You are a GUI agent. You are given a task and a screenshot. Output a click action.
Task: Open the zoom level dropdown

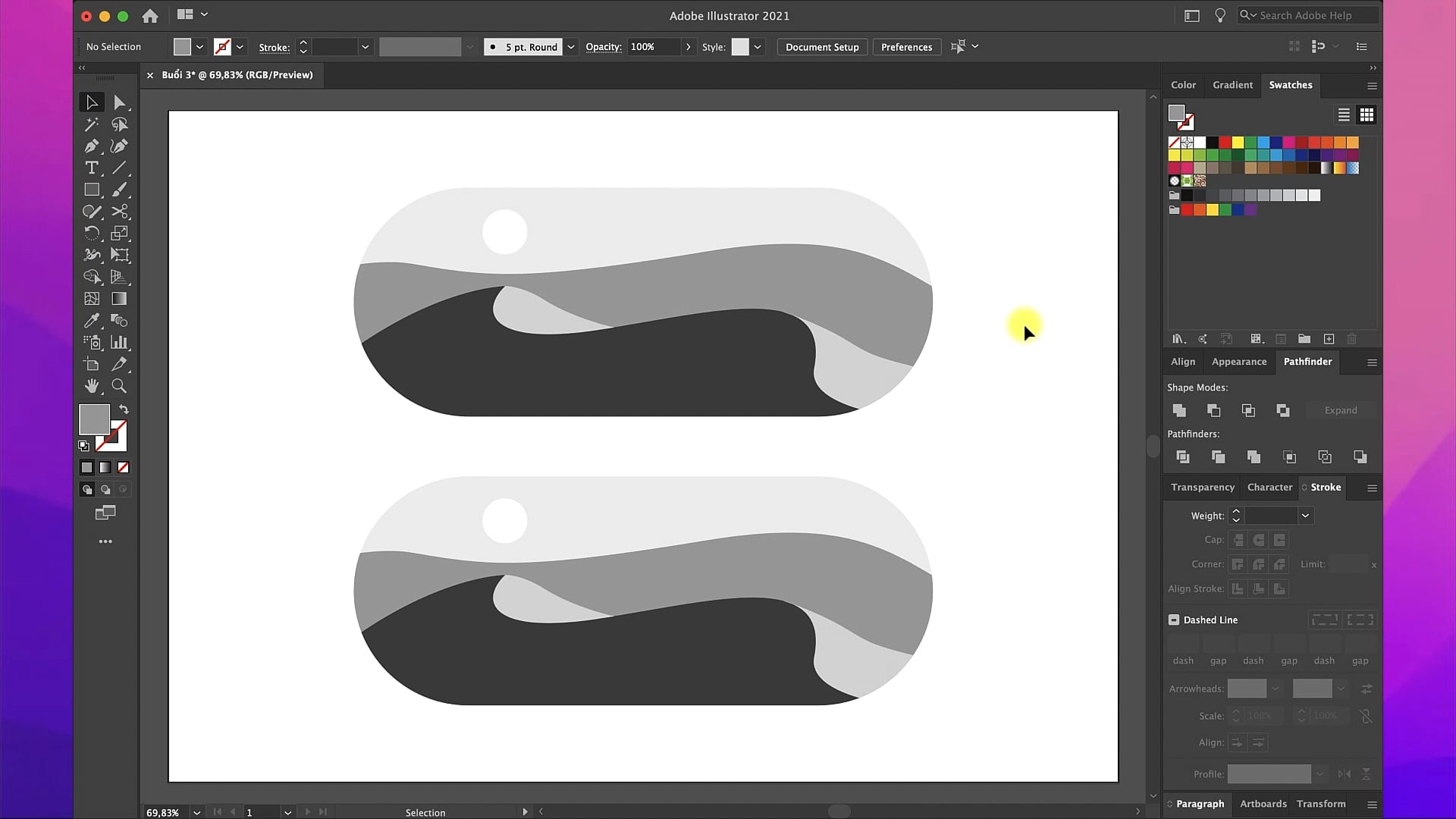[196, 812]
